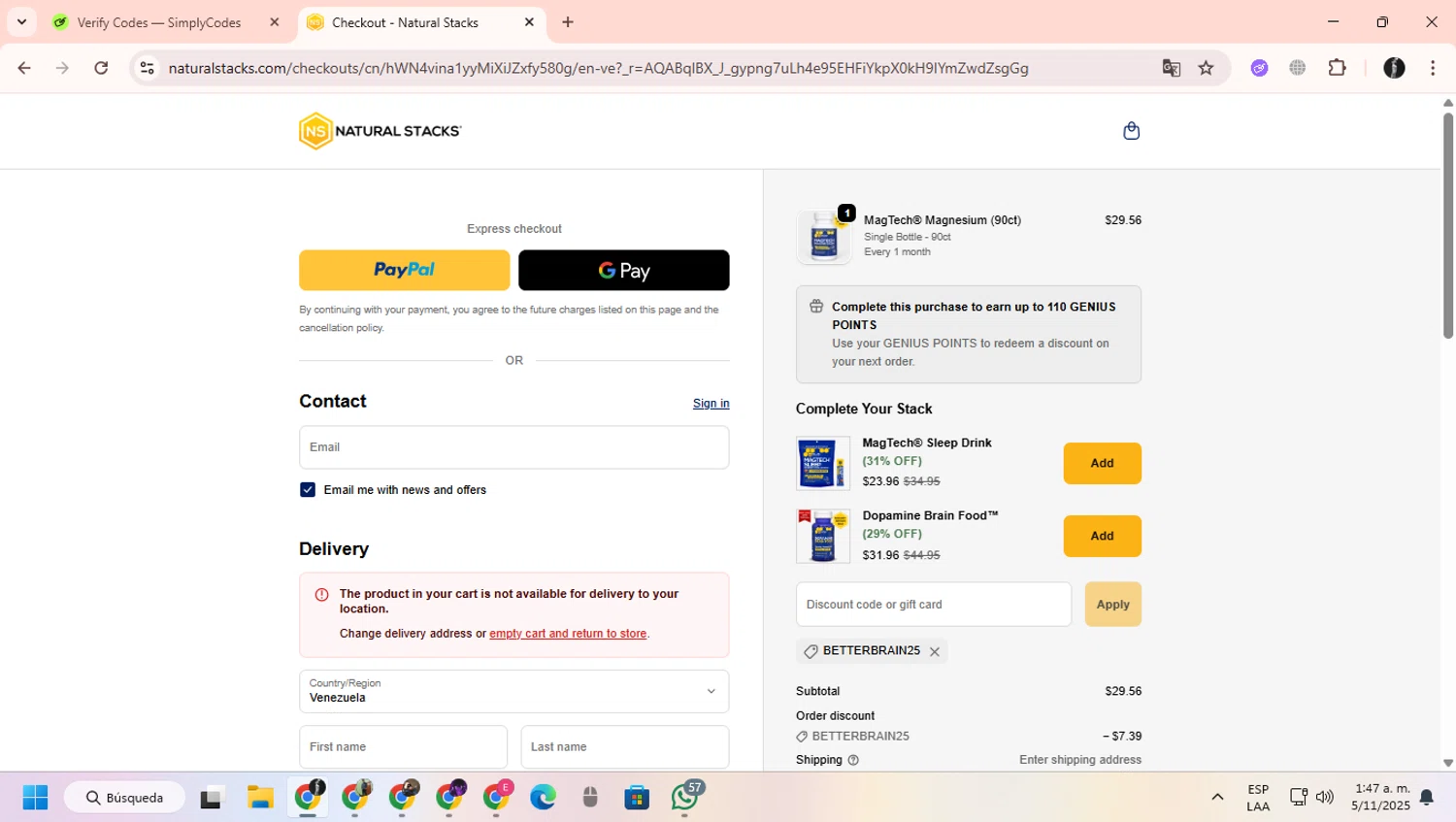
Task: Apply the discount code
Action: coord(1112,604)
